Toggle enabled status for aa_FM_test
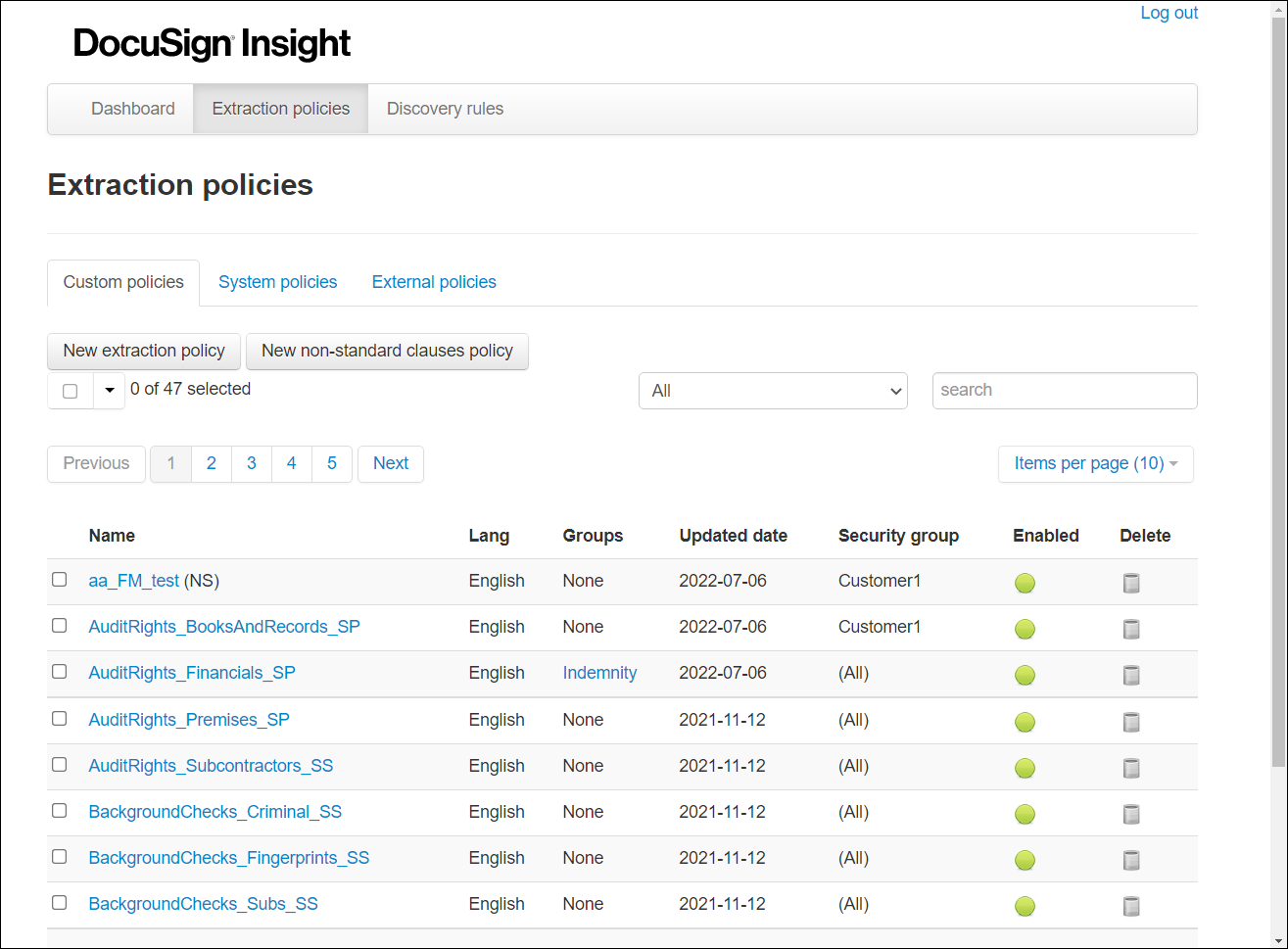1288x949 pixels. (1025, 583)
